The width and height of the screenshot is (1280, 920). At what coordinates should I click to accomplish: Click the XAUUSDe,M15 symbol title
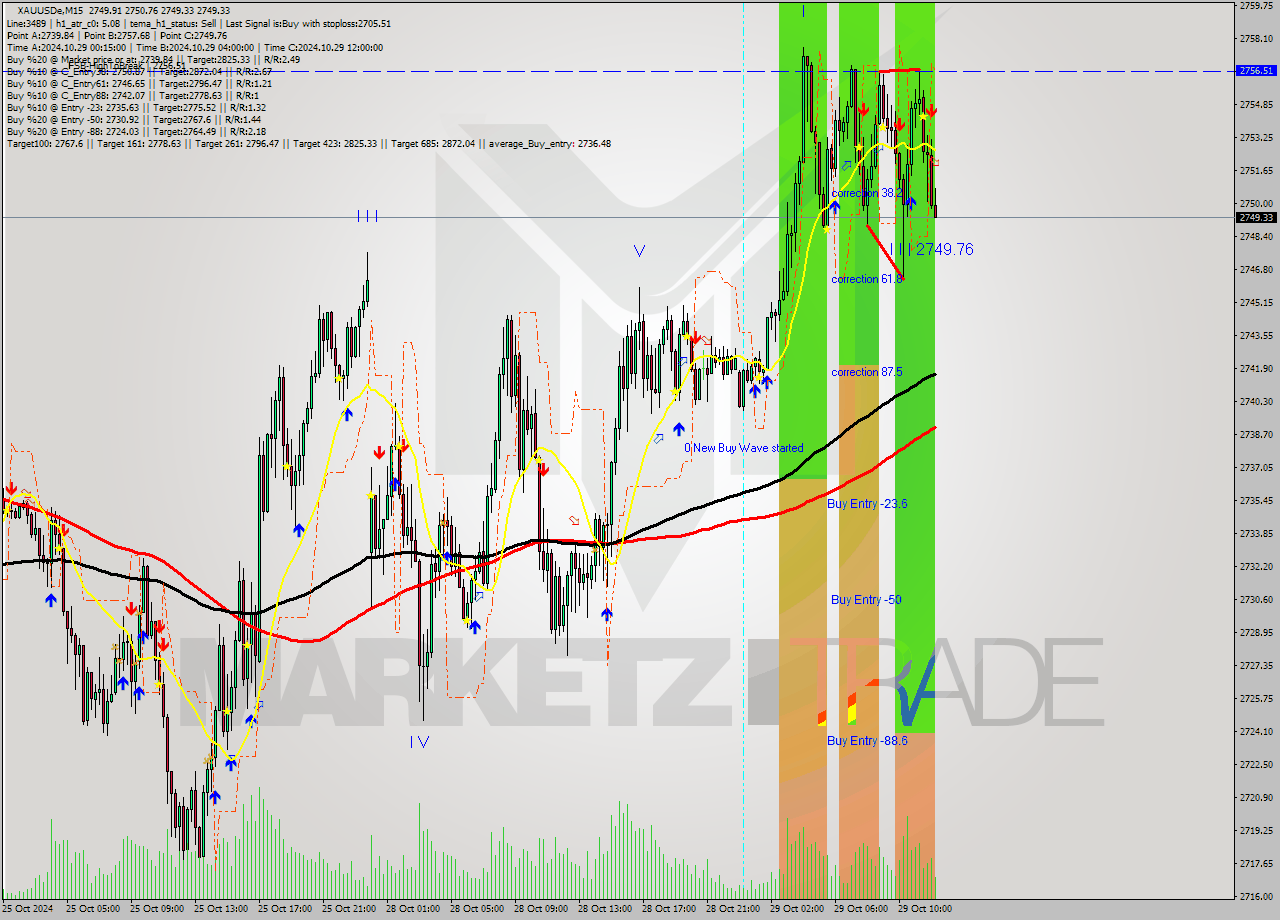(49, 11)
